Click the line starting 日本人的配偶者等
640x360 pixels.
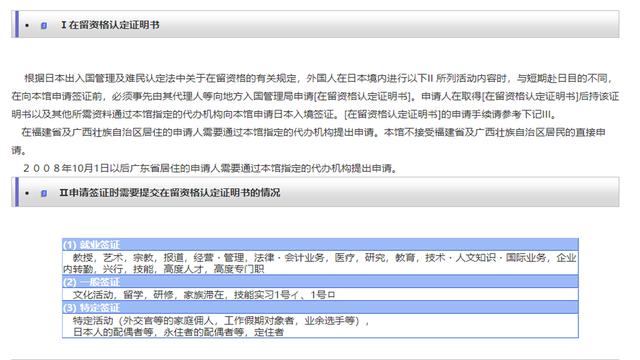pos(178,332)
